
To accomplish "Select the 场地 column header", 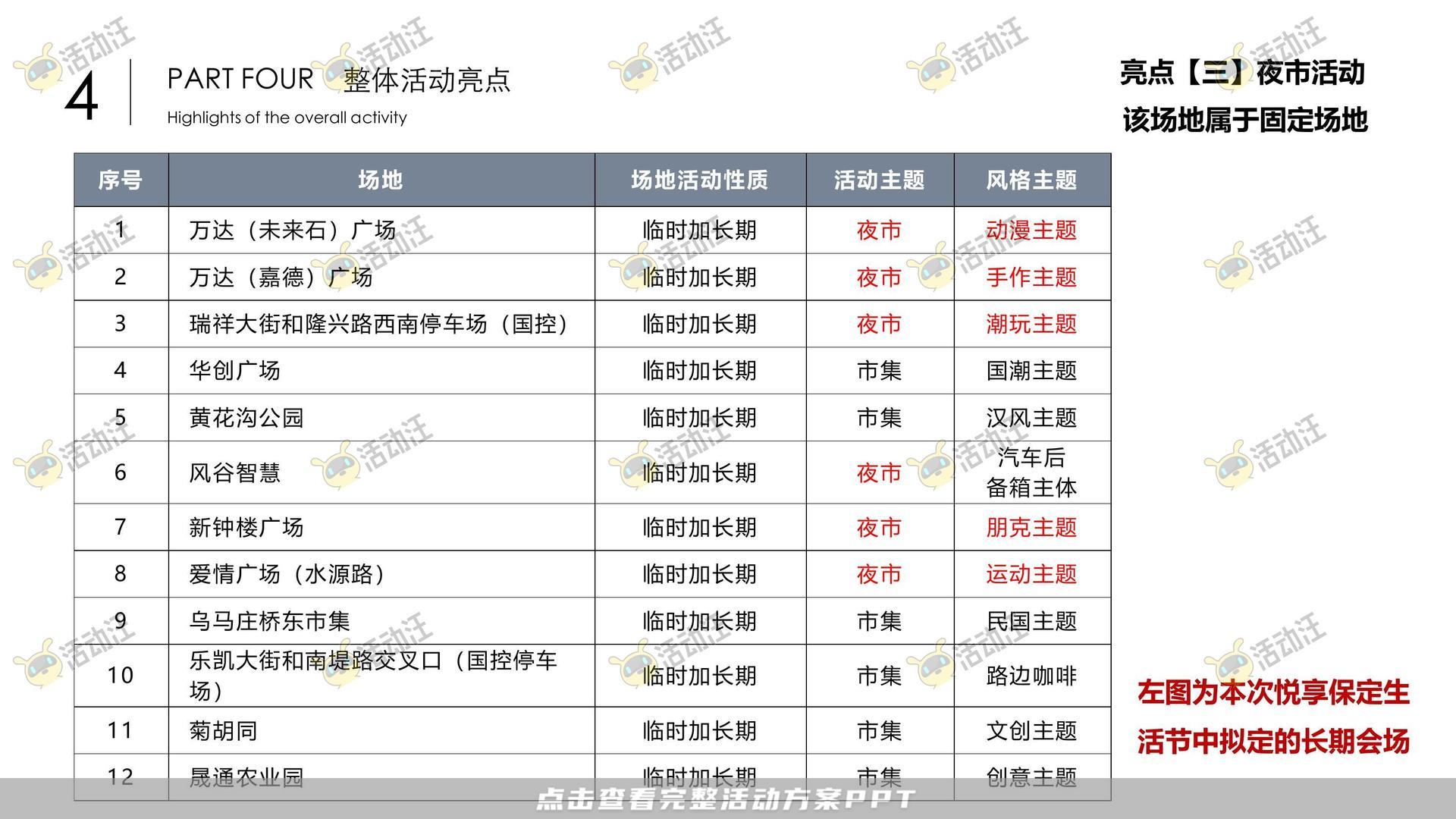I will pos(381,180).
